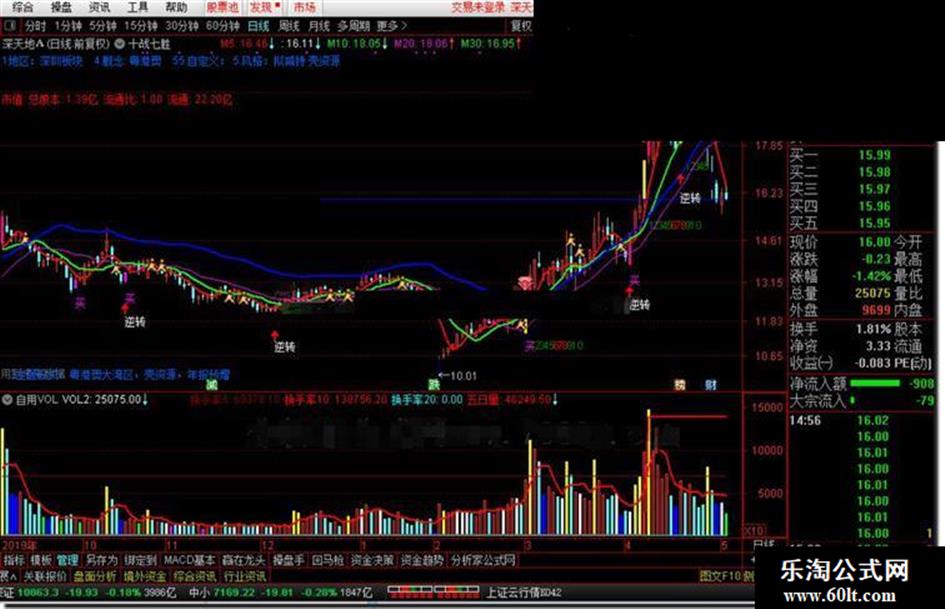The height and width of the screenshot is (609, 945).
Task: Click the 总量 value 25075
Action: tap(872, 293)
